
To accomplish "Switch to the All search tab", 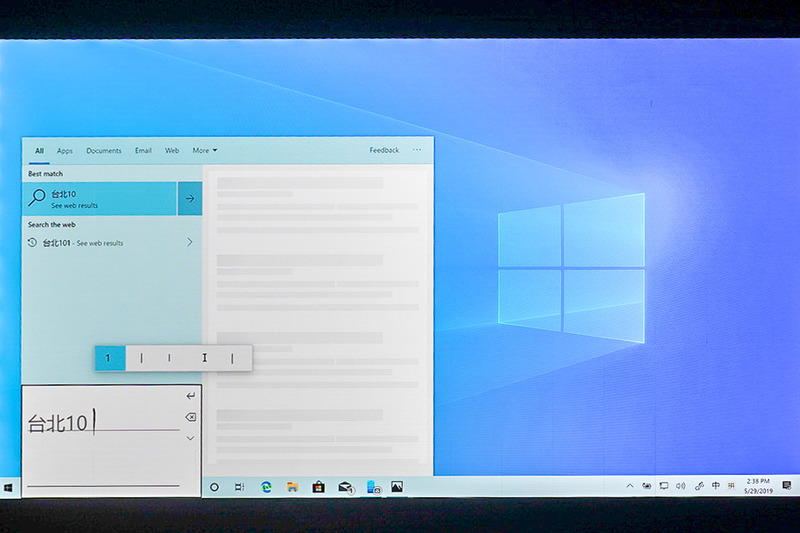I will [39, 150].
